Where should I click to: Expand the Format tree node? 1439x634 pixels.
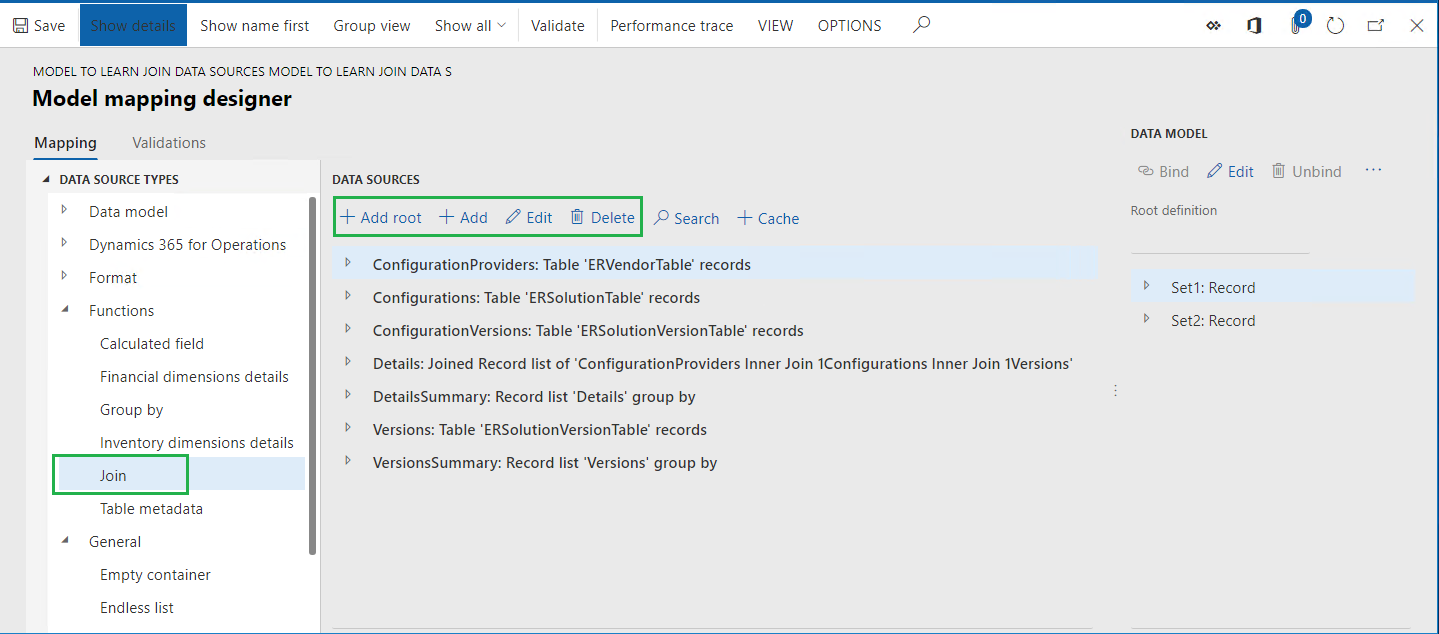[64, 276]
